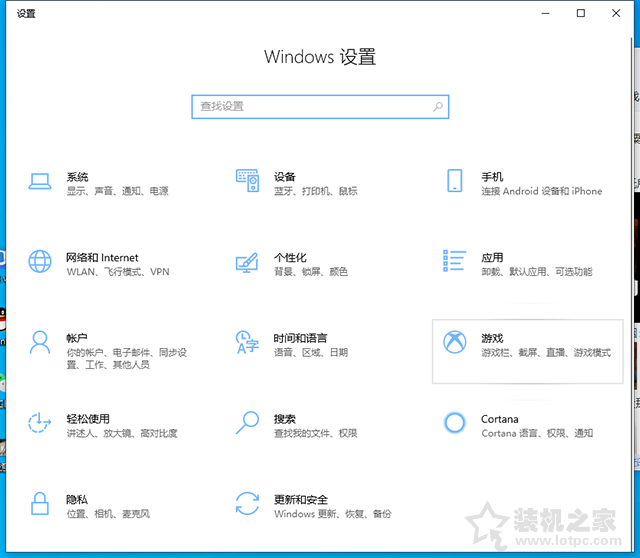Screen dimensions: 640x558
Task: Open the 设备 keyboard and speaker icon
Action: pyautogui.click(x=247, y=181)
